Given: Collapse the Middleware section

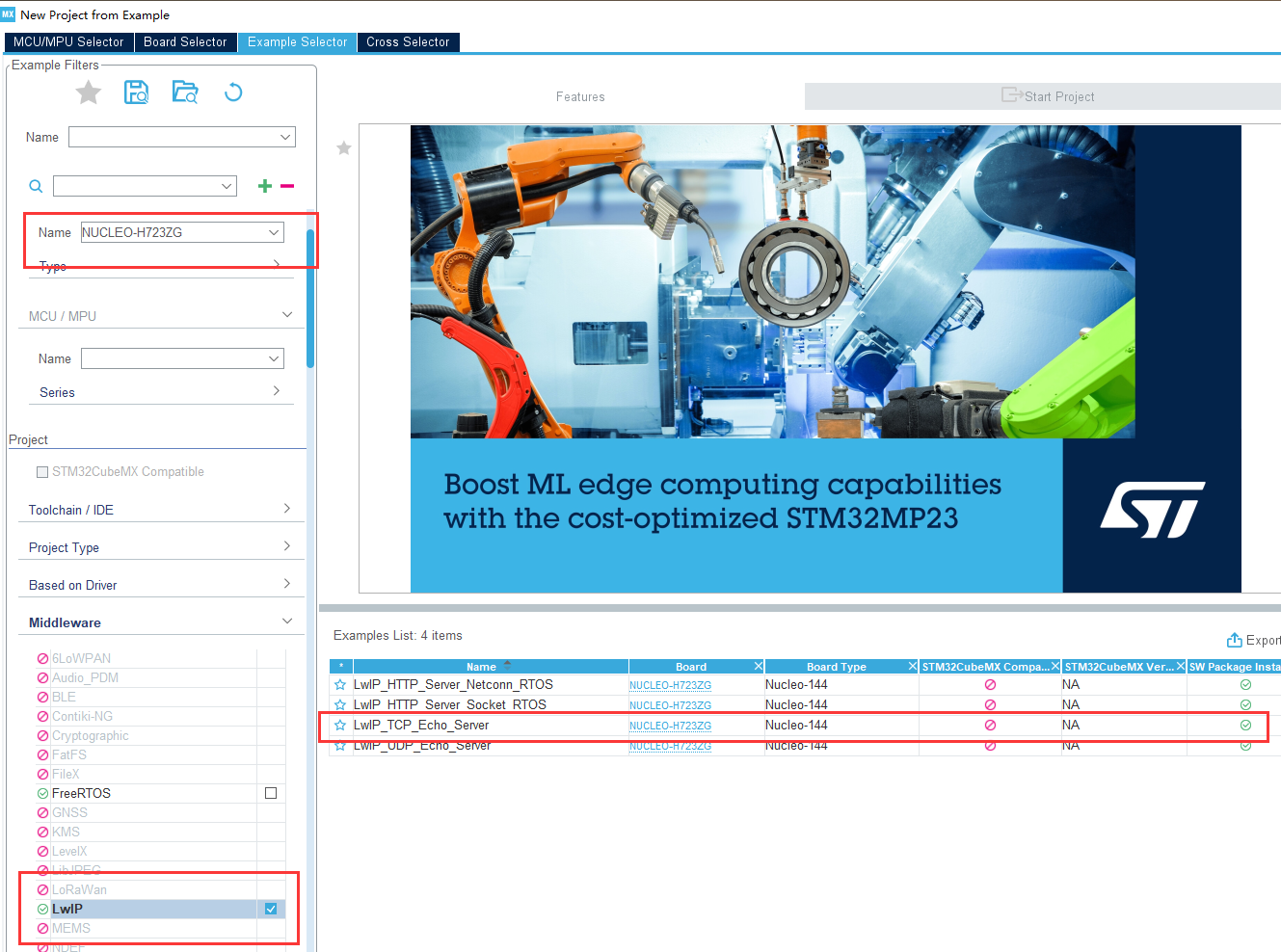Looking at the screenshot, I should 287,621.
